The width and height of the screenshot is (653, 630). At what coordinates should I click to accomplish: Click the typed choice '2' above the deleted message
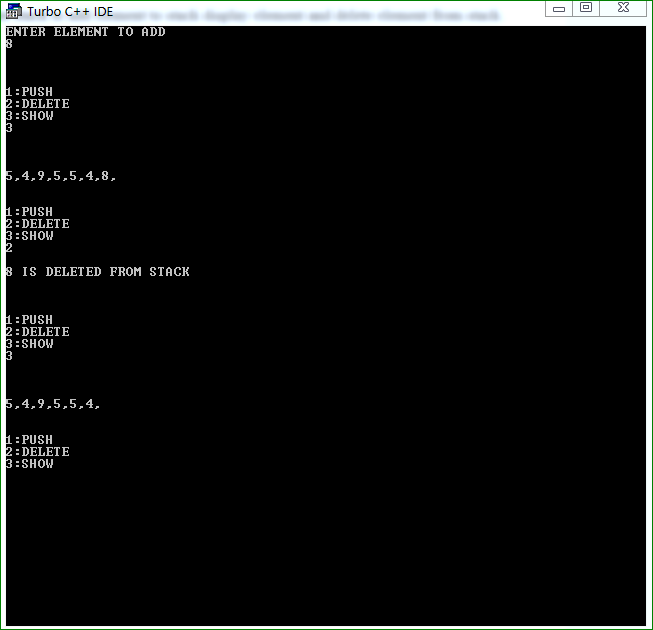click(9, 248)
